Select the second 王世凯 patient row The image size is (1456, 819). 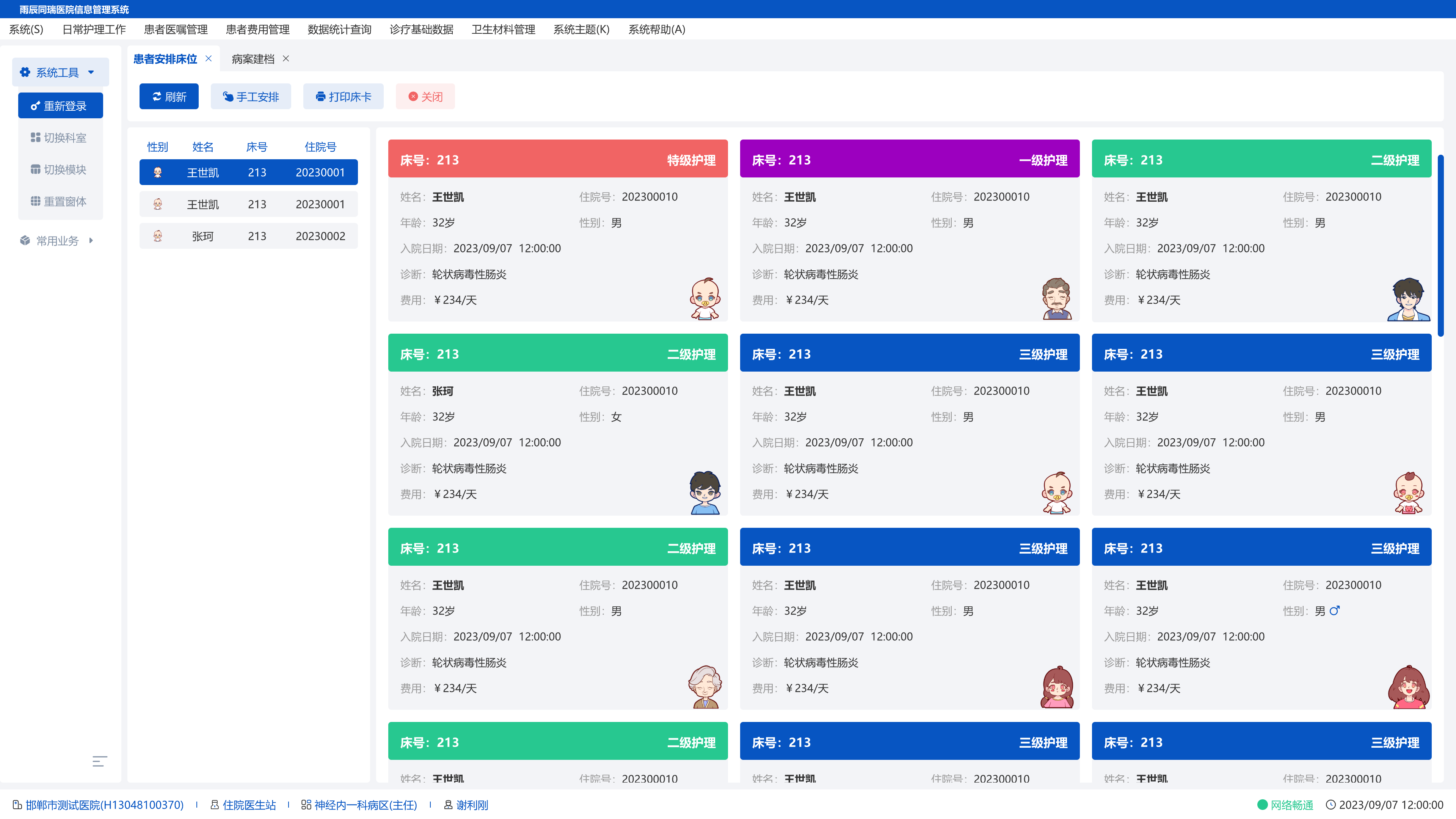point(248,204)
